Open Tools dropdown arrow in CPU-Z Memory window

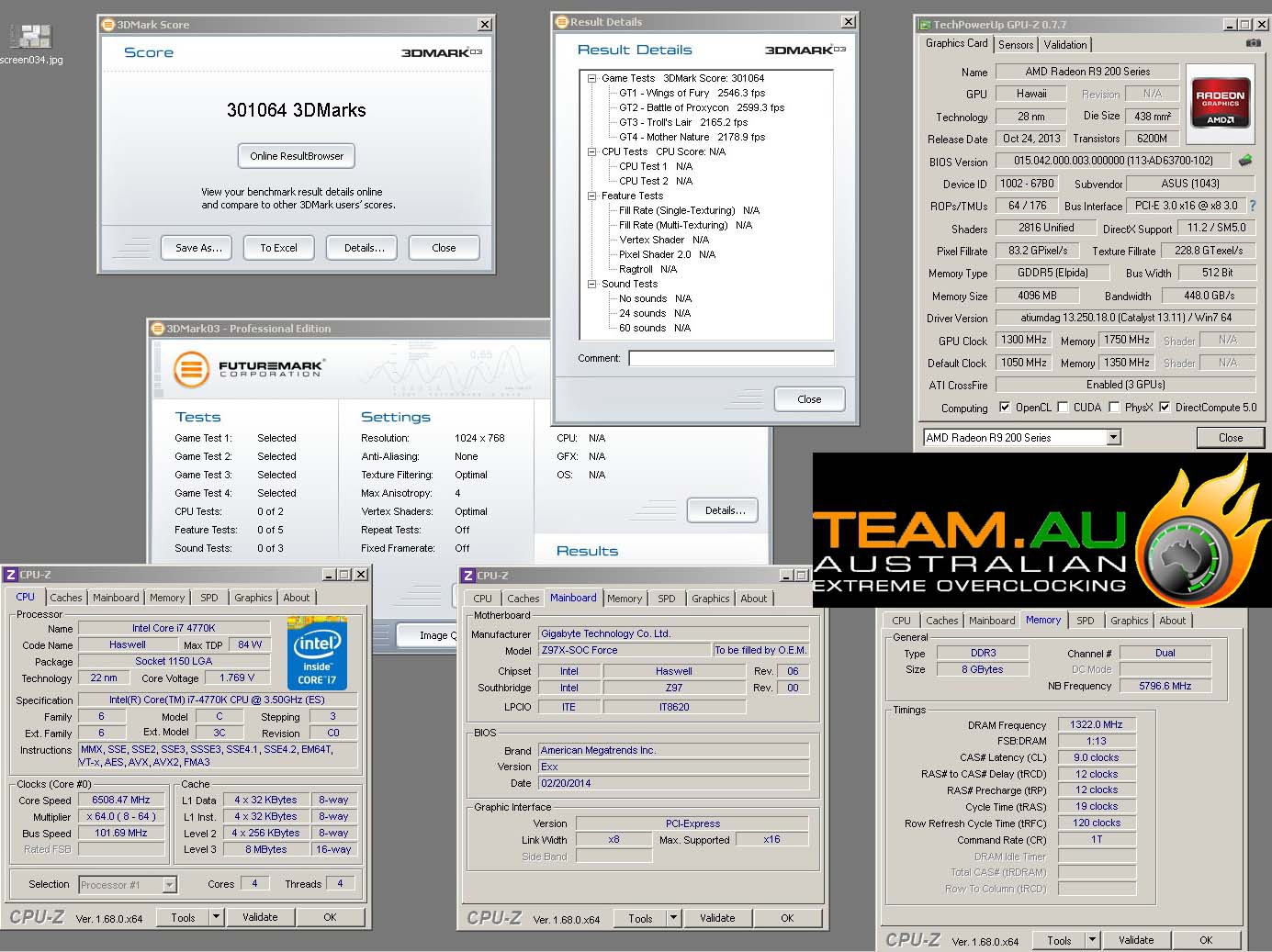(1092, 939)
